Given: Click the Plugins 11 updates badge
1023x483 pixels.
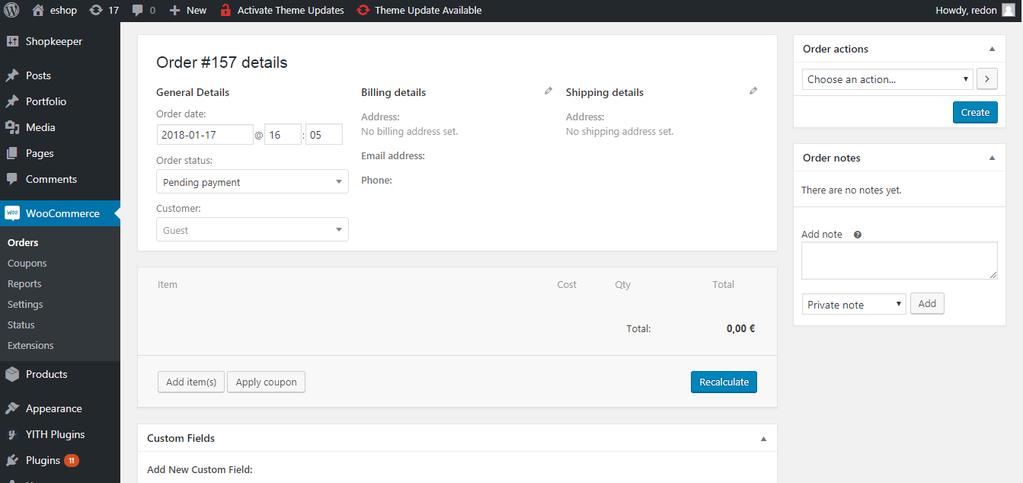Looking at the screenshot, I should [71, 461].
